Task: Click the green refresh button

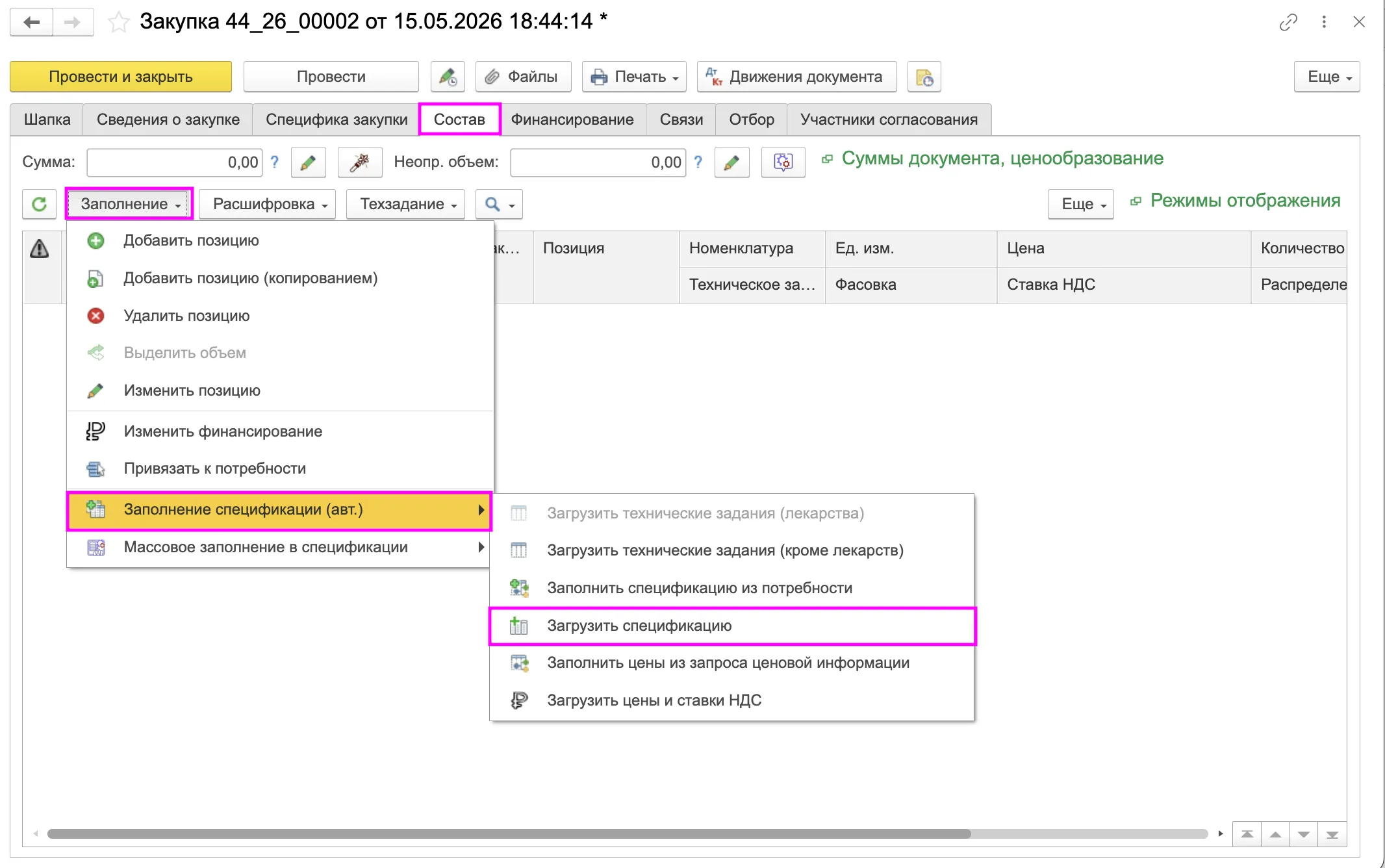Action: click(40, 204)
